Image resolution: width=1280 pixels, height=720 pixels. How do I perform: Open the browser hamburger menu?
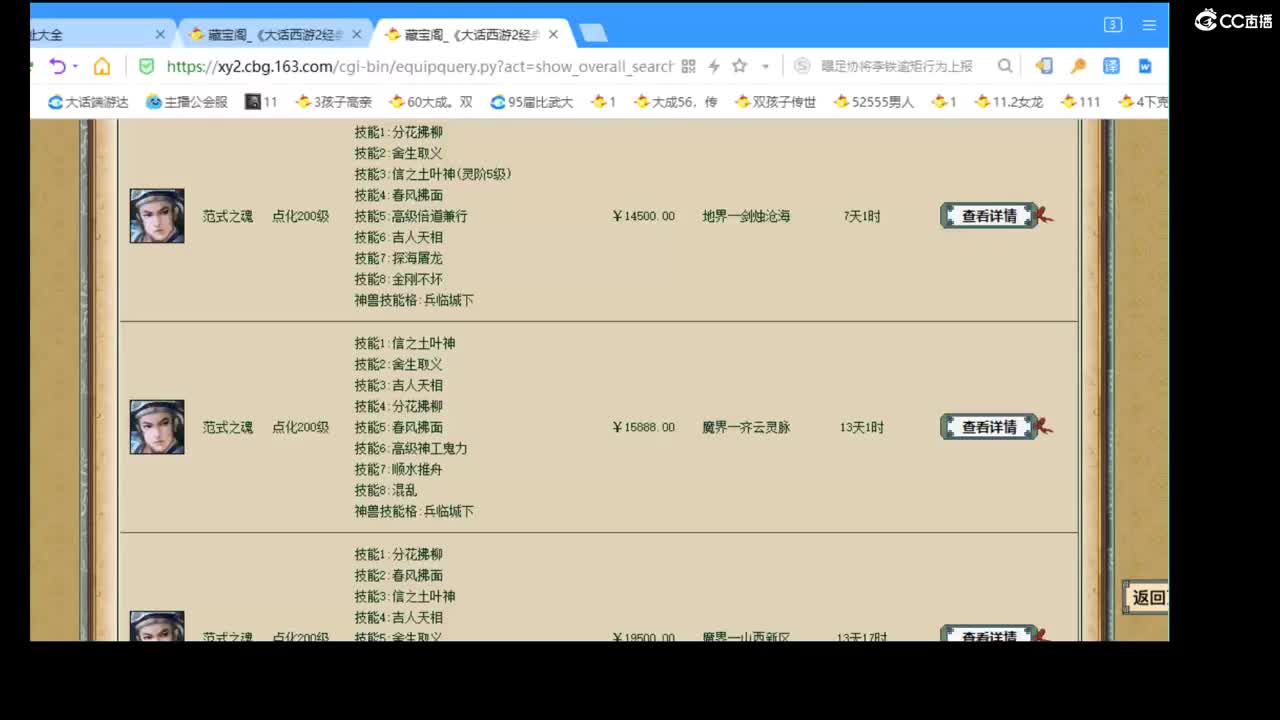(1149, 25)
